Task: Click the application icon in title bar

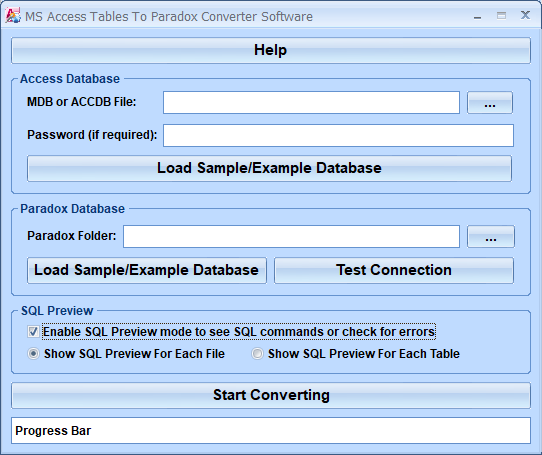Action: [13, 16]
